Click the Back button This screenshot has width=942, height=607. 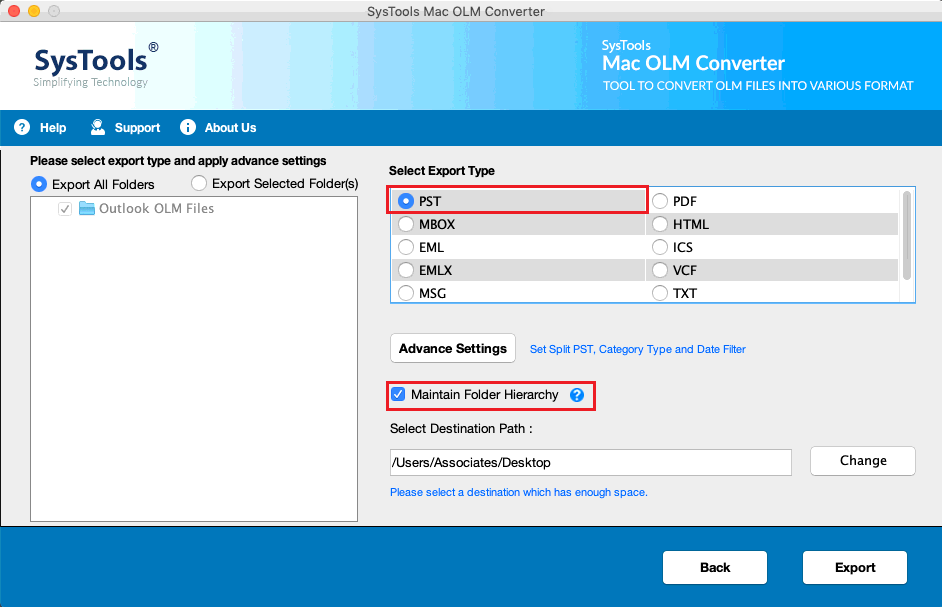click(715, 567)
